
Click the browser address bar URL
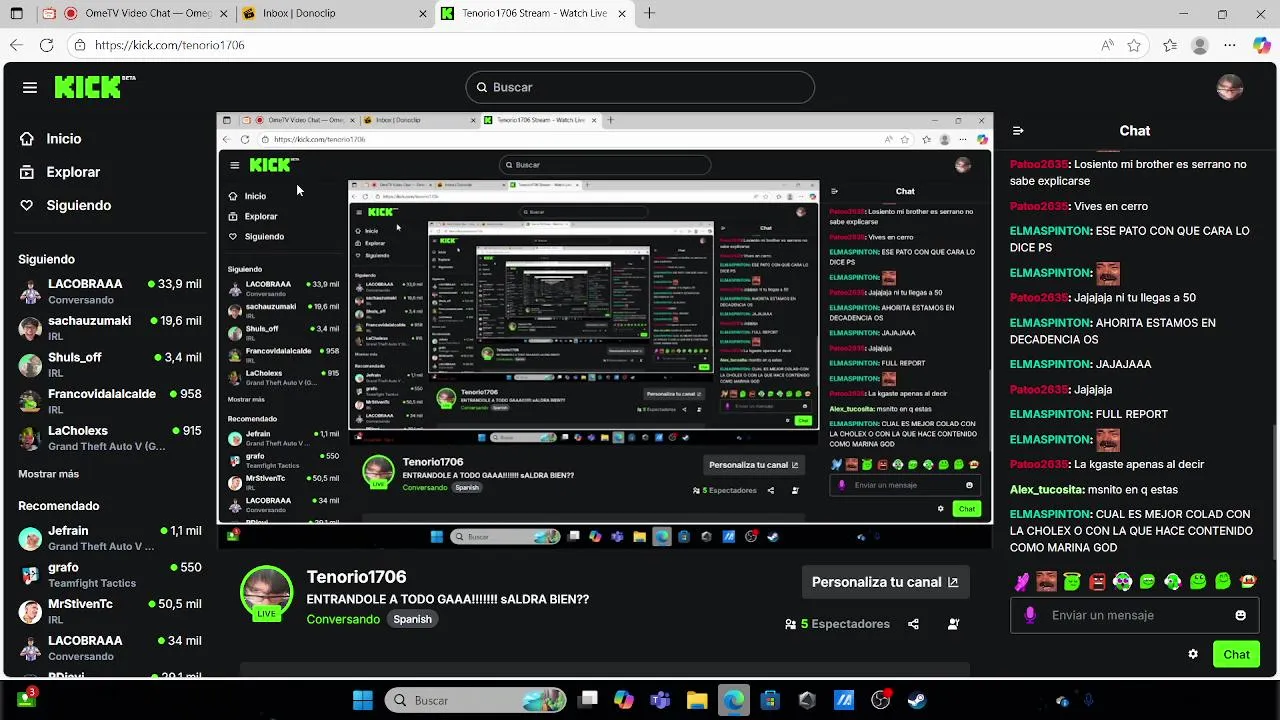click(x=169, y=45)
